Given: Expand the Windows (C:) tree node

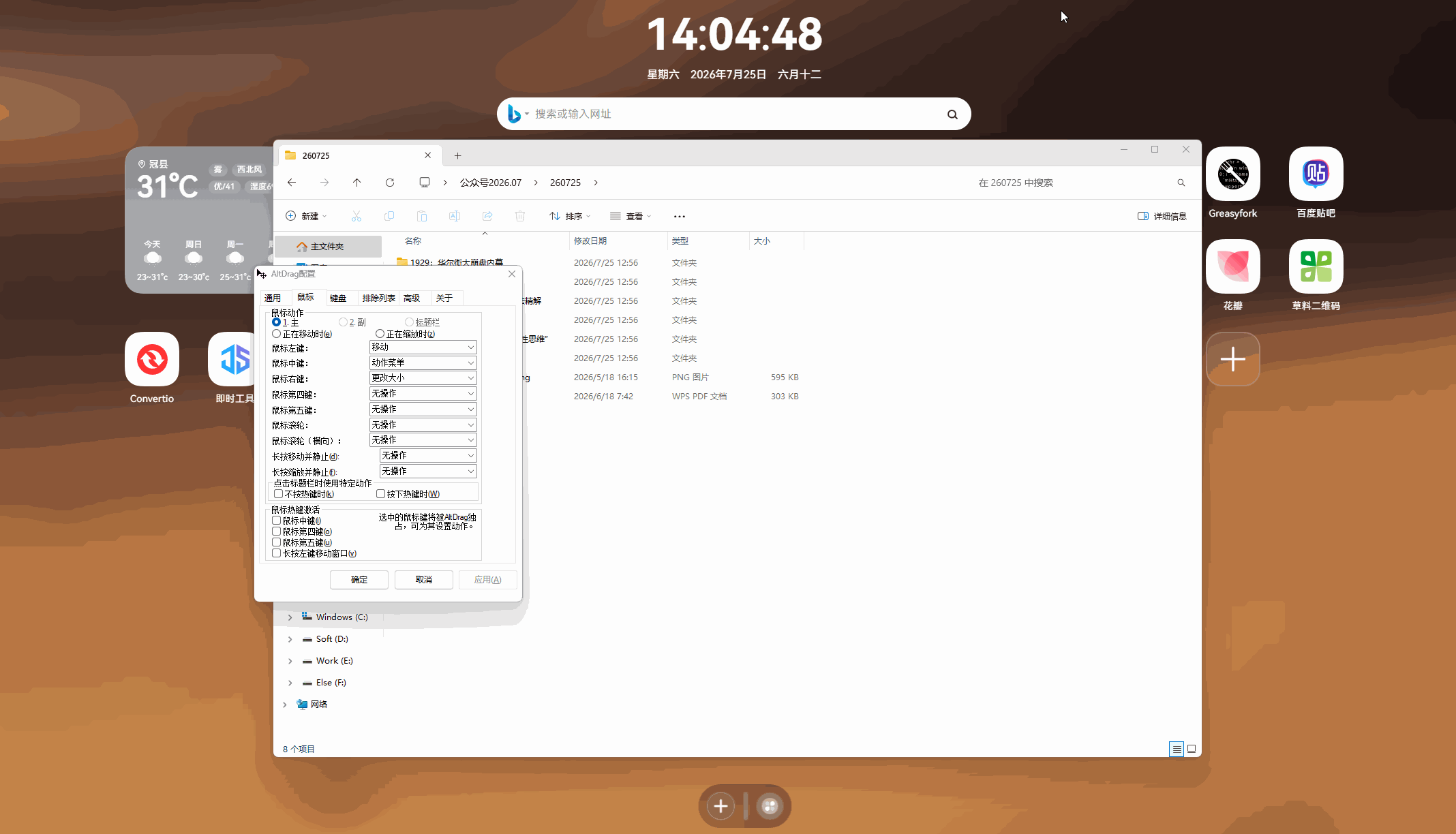Looking at the screenshot, I should 290,617.
